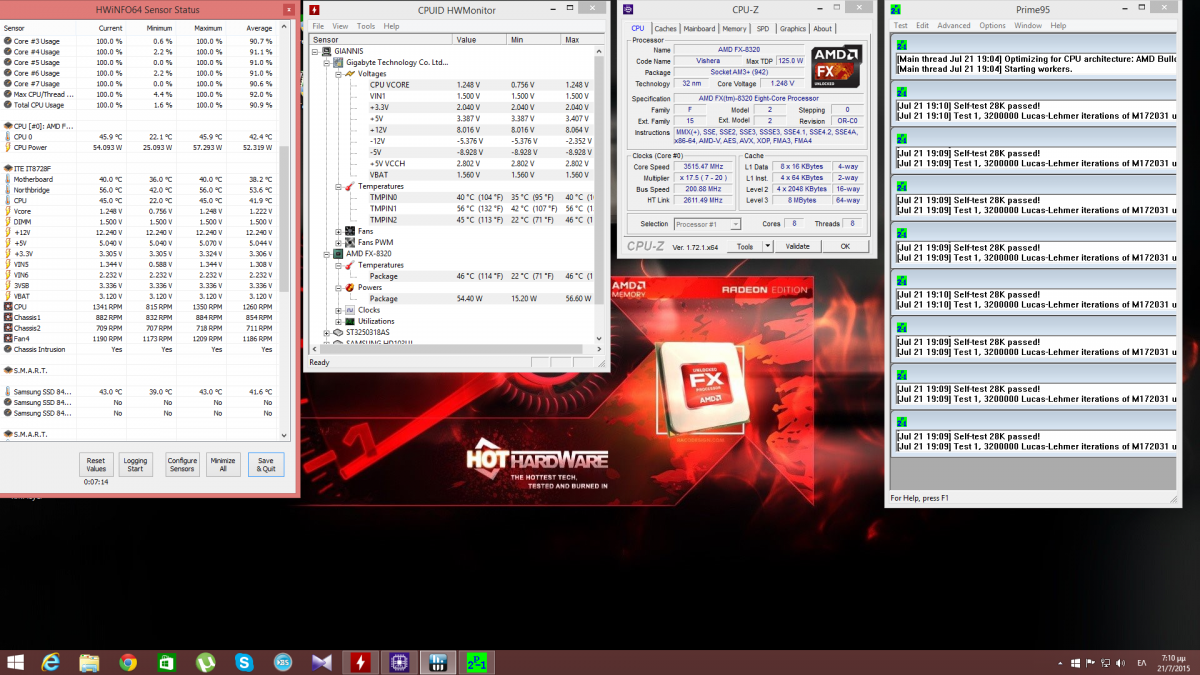The height and width of the screenshot is (675, 1200).
Task: Expand the Fans node in HWMonitor
Action: click(x=338, y=231)
